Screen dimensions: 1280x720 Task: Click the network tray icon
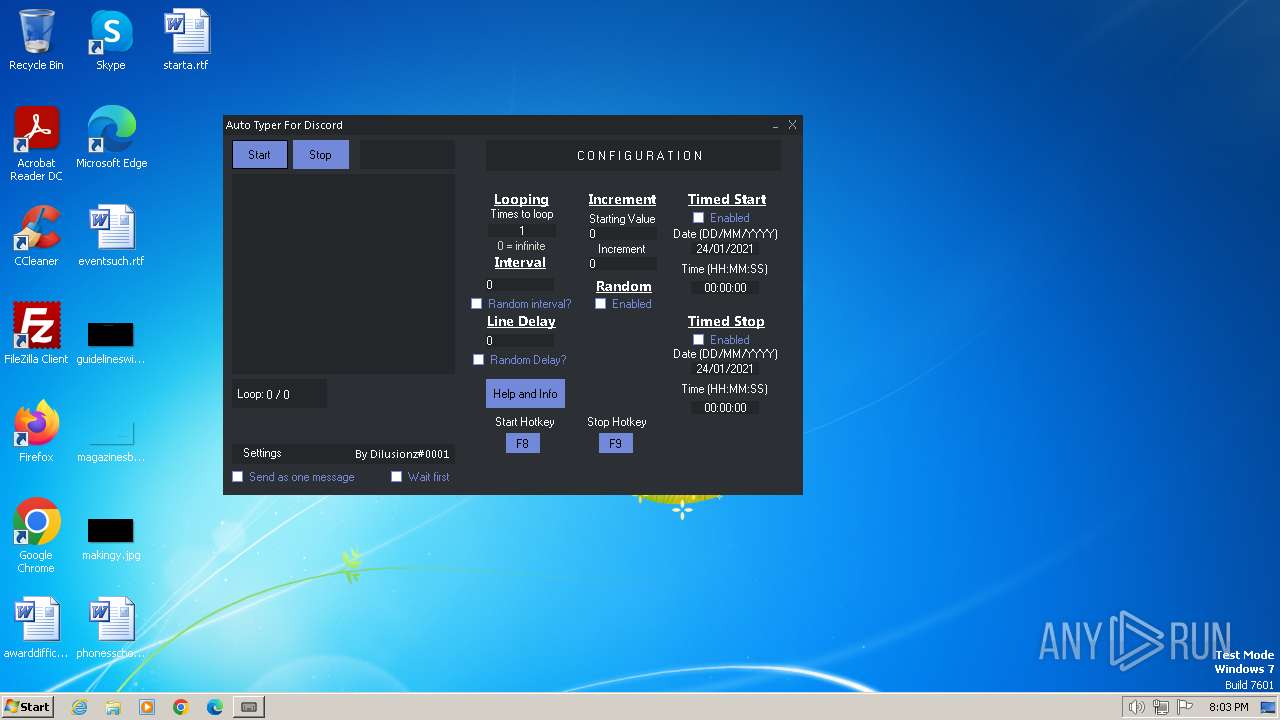click(x=1161, y=707)
